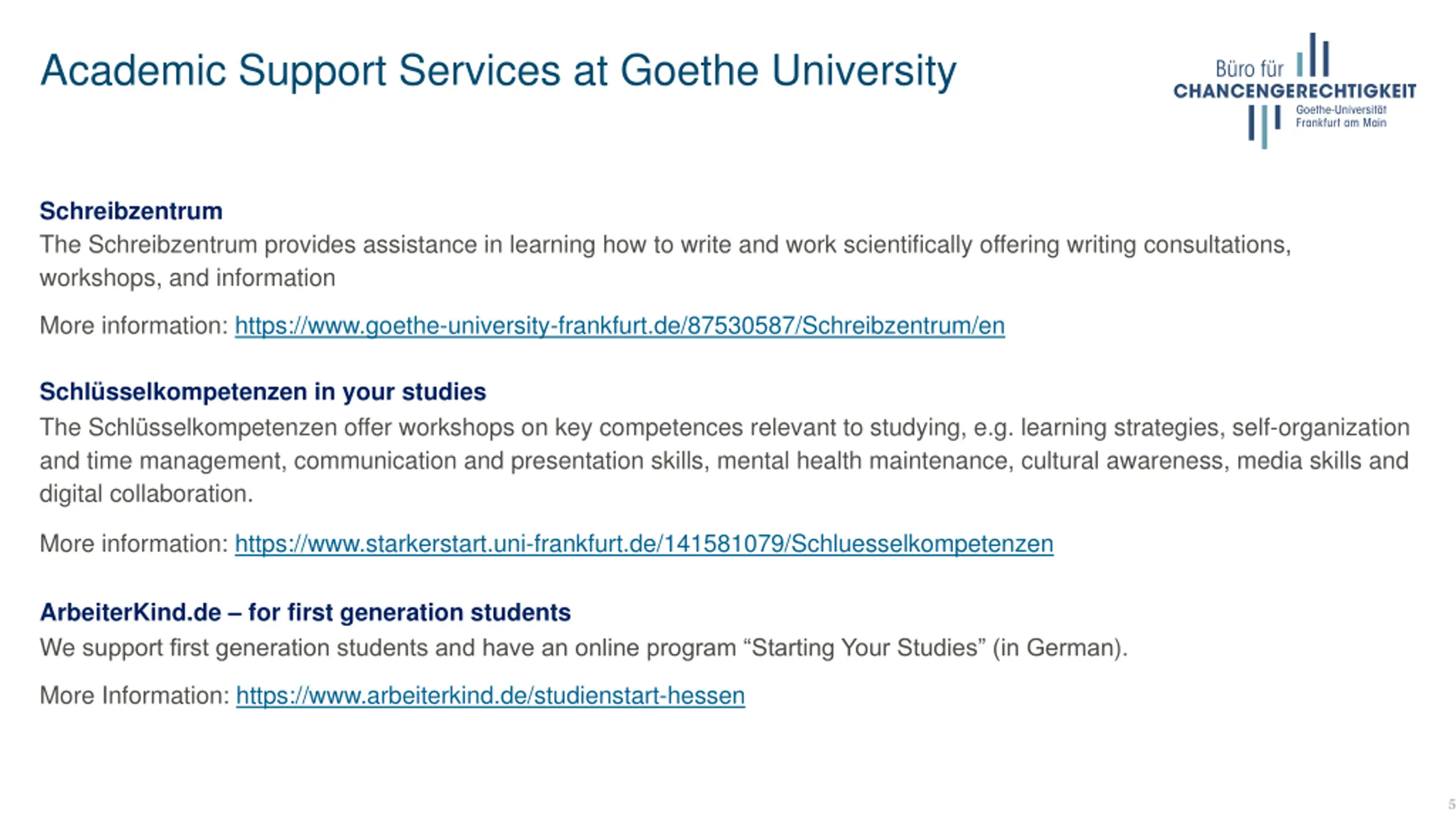
Task: Click the bold Schreibzentrum heading
Action: [131, 211]
